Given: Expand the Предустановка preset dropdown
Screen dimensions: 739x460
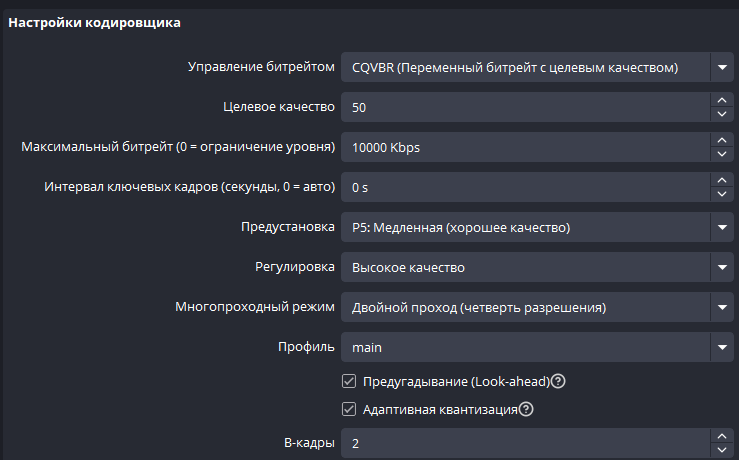Looking at the screenshot, I should pyautogui.click(x=723, y=228).
